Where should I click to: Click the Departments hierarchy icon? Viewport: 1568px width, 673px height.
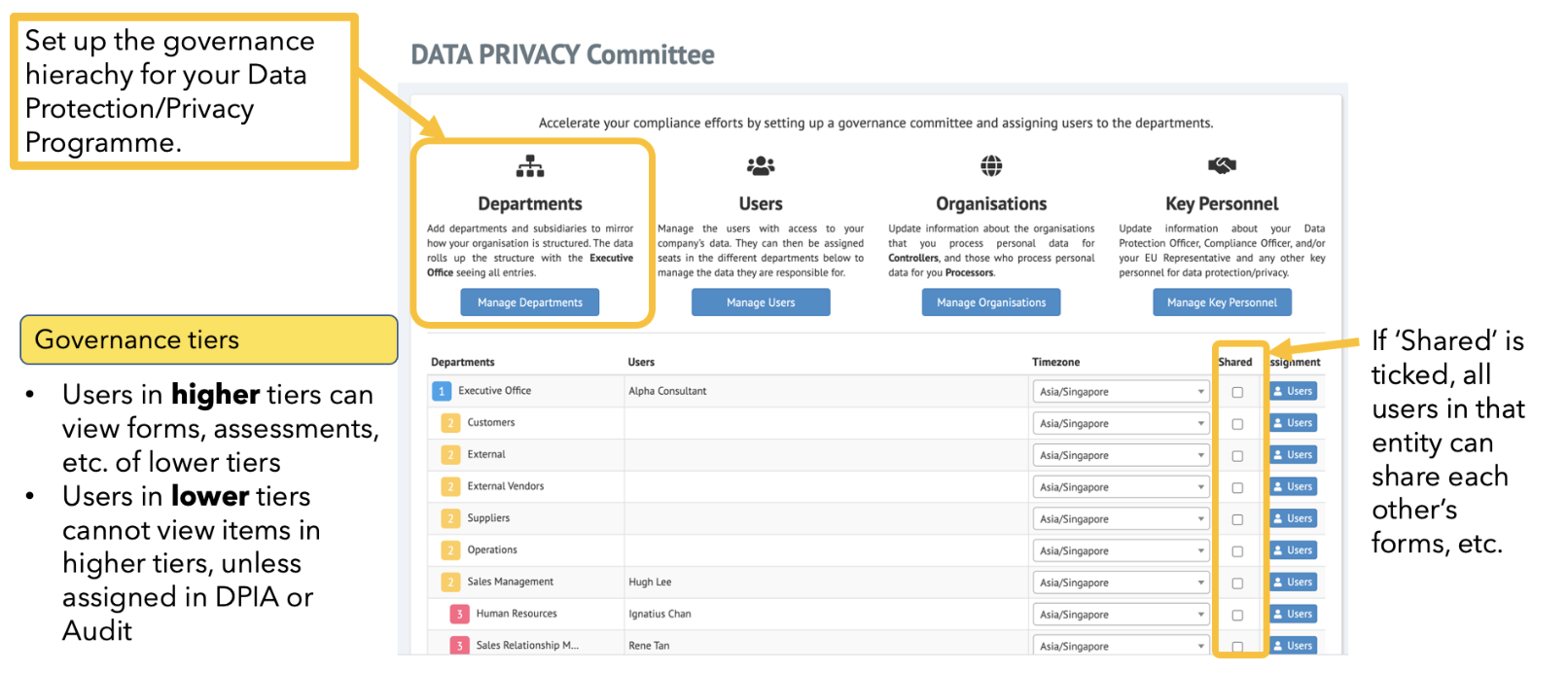[530, 166]
